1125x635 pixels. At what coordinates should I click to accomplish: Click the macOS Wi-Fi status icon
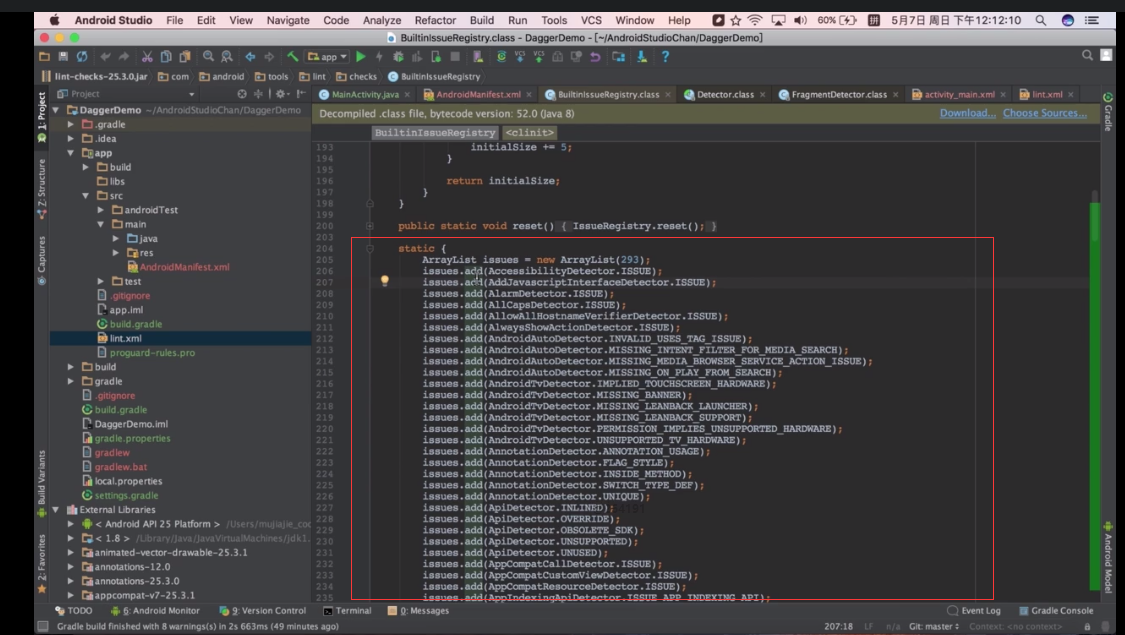[755, 20]
